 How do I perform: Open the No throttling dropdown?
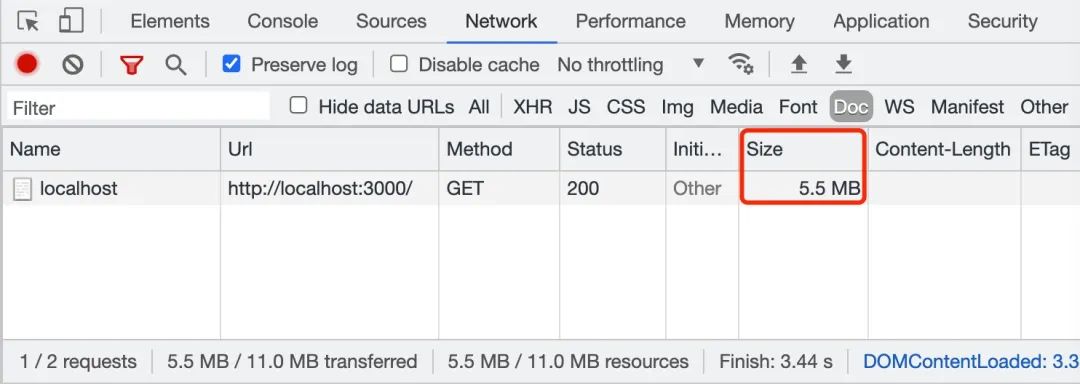pyautogui.click(x=630, y=65)
